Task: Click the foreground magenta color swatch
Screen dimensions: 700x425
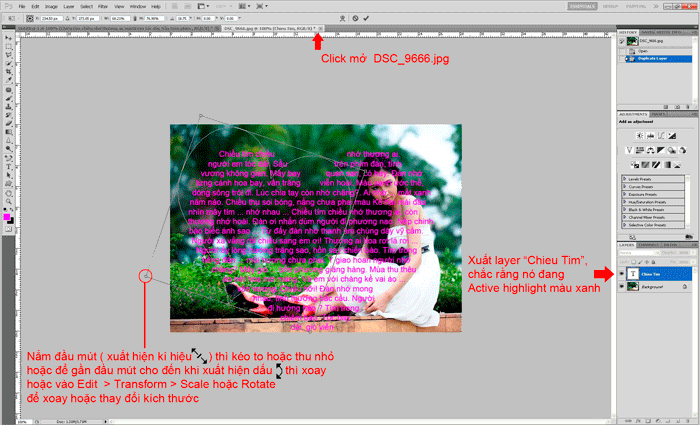Action: (x=7, y=215)
